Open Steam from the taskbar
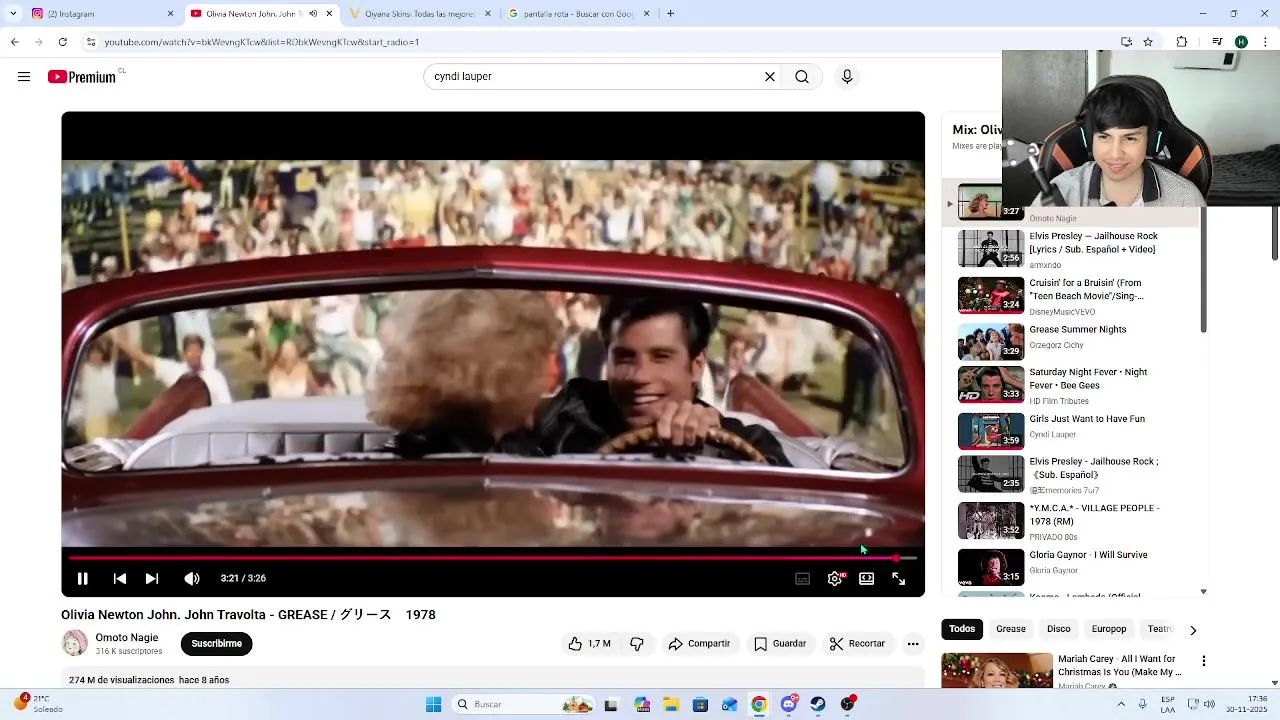 pos(818,704)
